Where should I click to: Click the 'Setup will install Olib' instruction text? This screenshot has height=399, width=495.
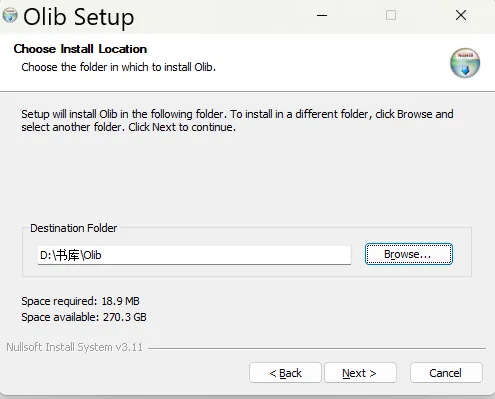click(x=237, y=120)
